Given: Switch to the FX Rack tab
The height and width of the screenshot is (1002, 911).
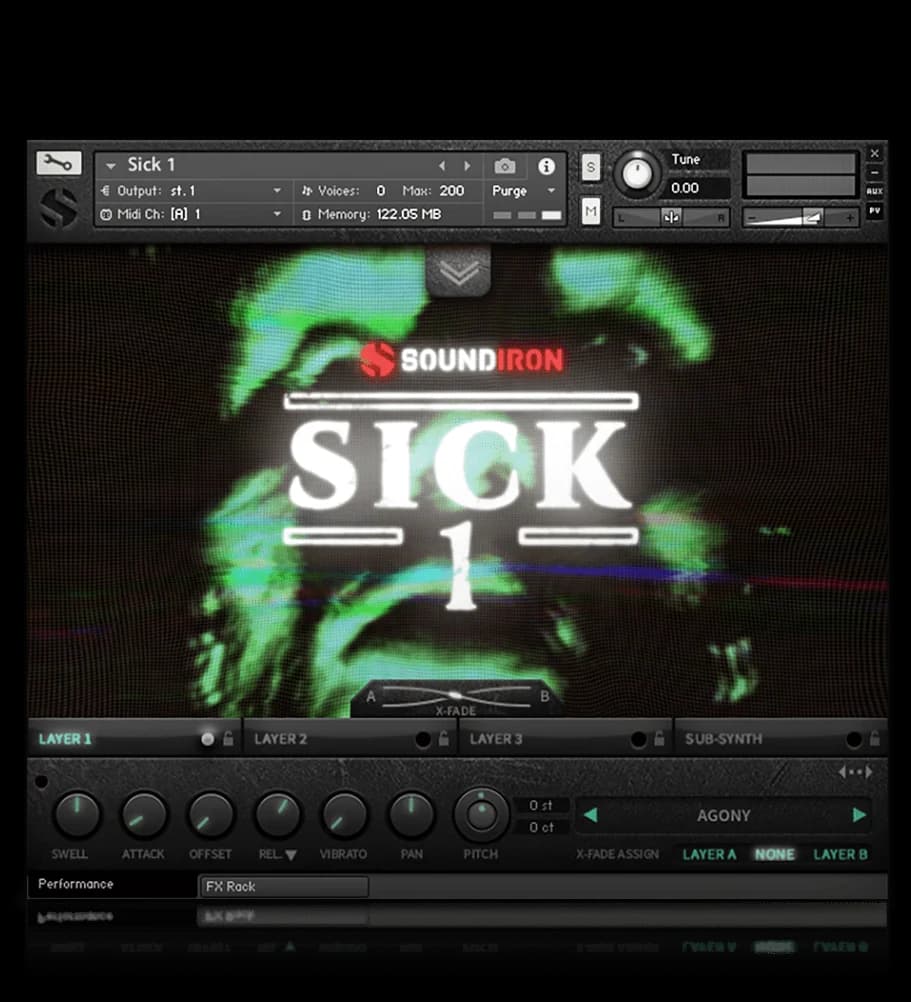Looking at the screenshot, I should click(x=283, y=886).
